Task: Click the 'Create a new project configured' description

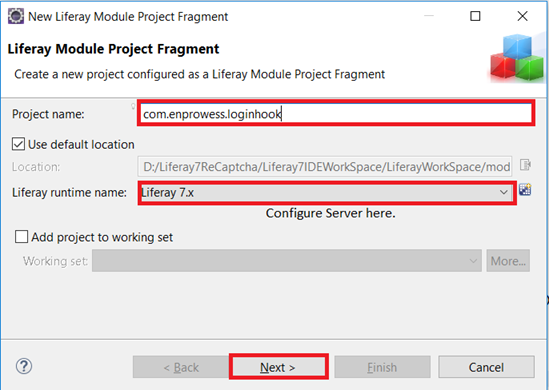Action: pos(199,74)
